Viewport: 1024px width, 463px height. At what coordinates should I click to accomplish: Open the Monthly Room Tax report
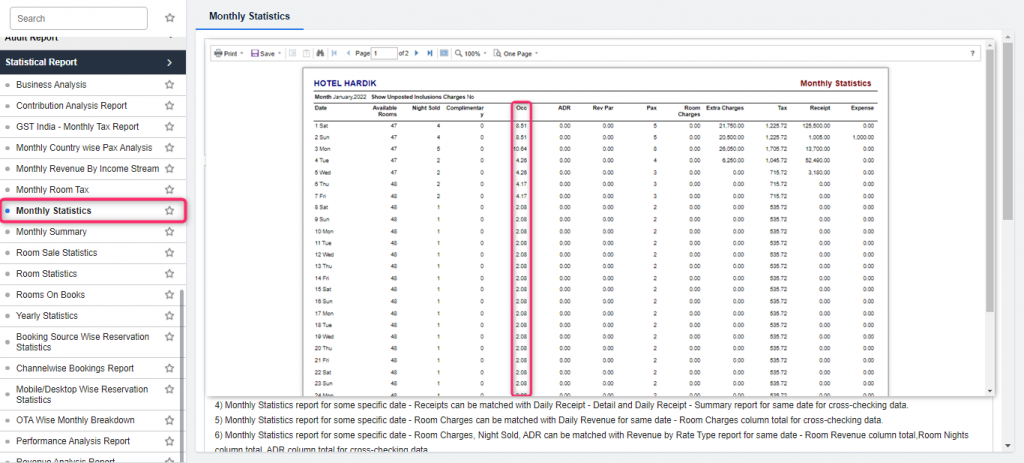[x=52, y=189]
